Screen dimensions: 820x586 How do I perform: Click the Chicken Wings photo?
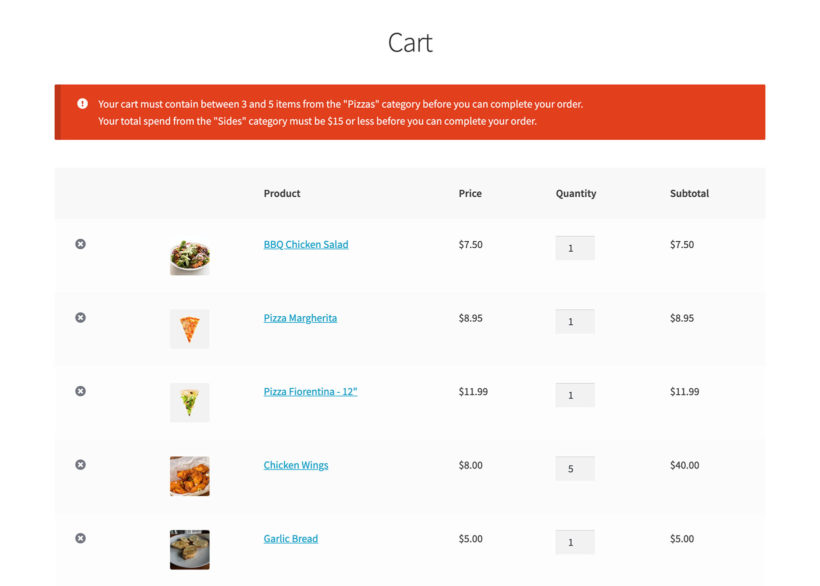click(189, 476)
